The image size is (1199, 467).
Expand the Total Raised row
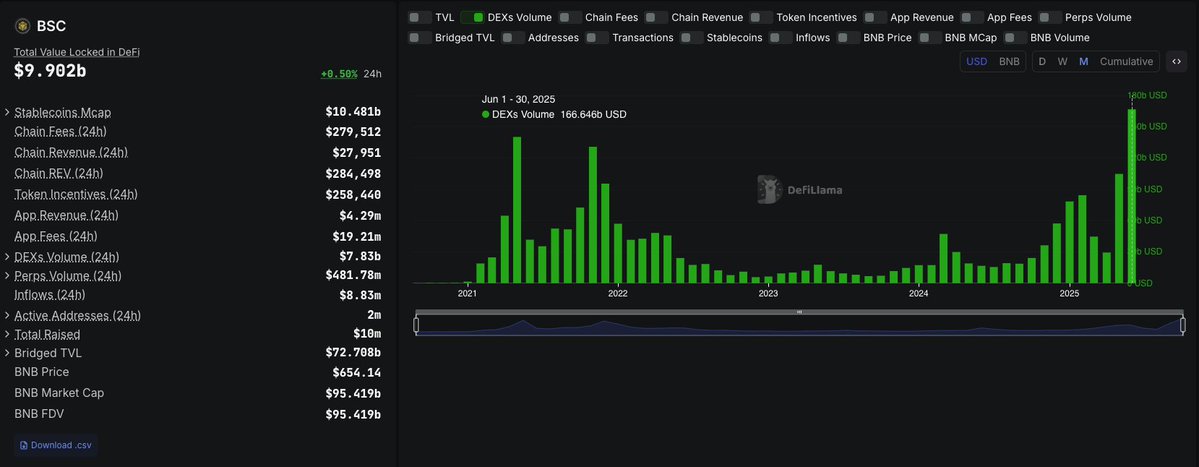[x=8, y=334]
